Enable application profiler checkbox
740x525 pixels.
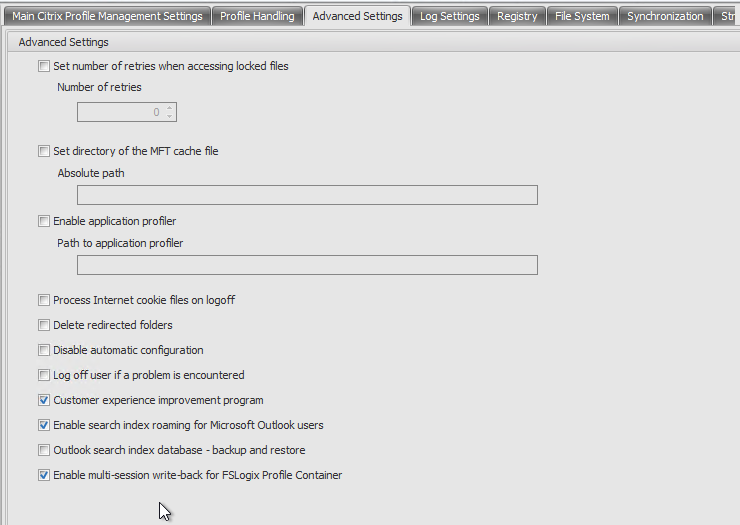point(44,221)
